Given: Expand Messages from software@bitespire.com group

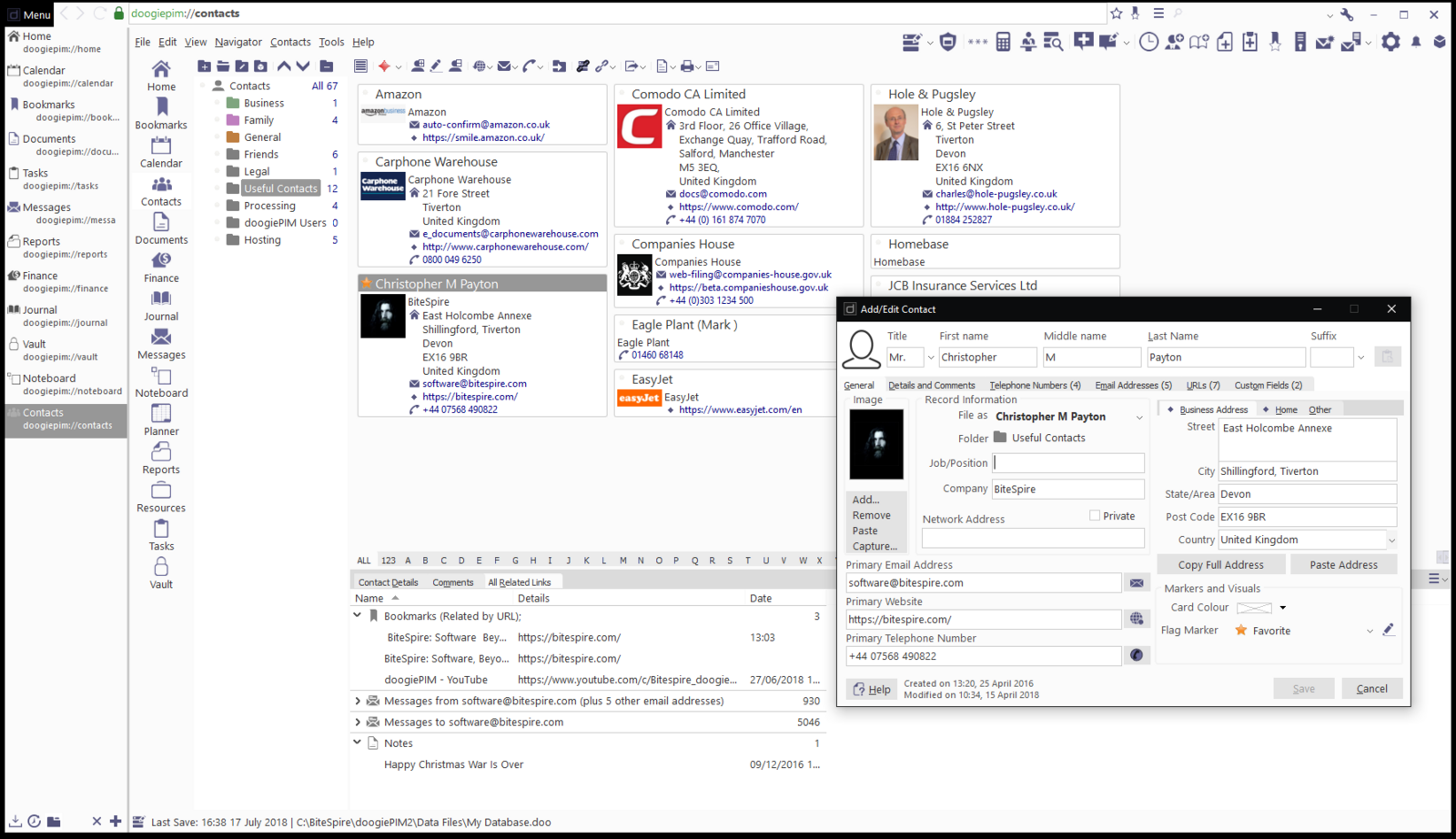Looking at the screenshot, I should (358, 701).
